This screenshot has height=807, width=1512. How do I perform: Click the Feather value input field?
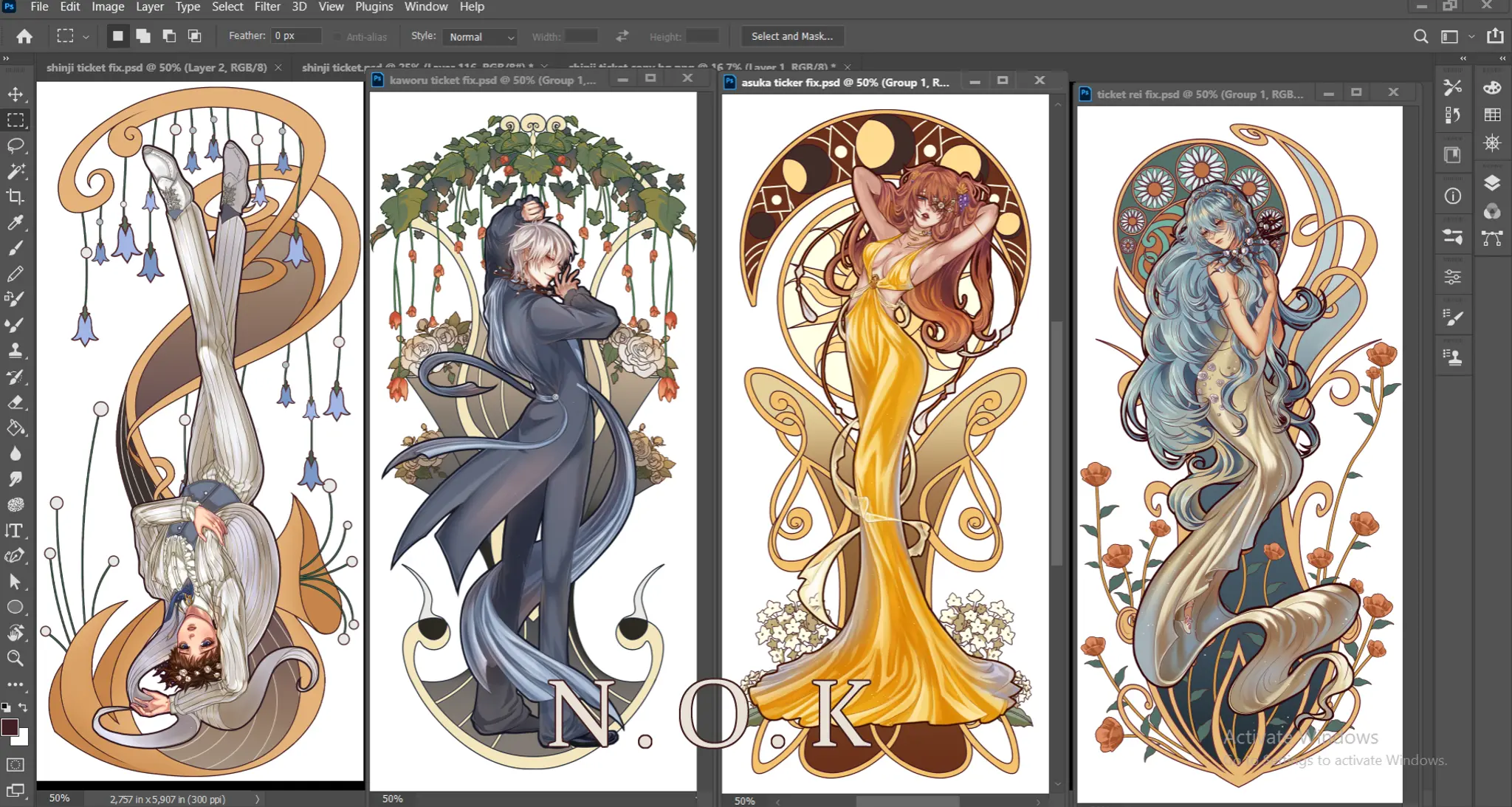coord(296,35)
